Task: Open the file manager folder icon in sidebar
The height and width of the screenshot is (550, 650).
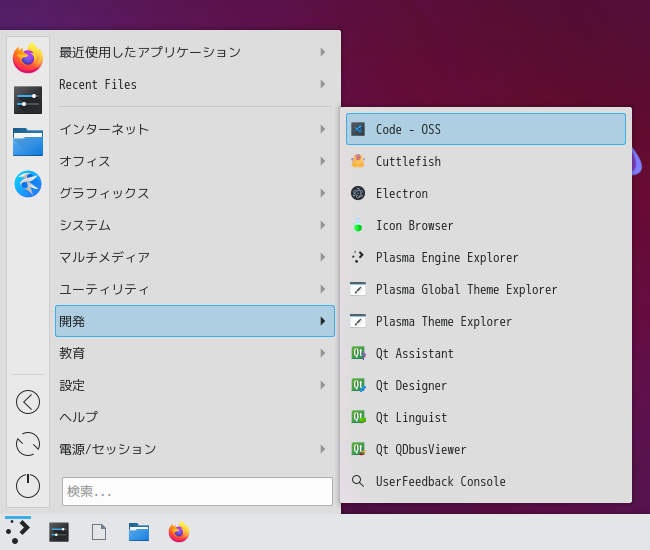Action: pyautogui.click(x=28, y=142)
